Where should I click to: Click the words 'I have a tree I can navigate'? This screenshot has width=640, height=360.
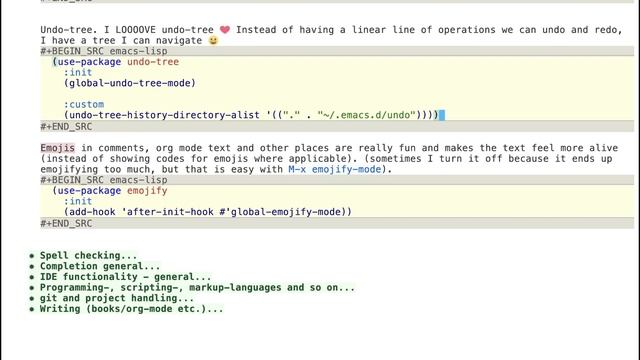(x=121, y=40)
